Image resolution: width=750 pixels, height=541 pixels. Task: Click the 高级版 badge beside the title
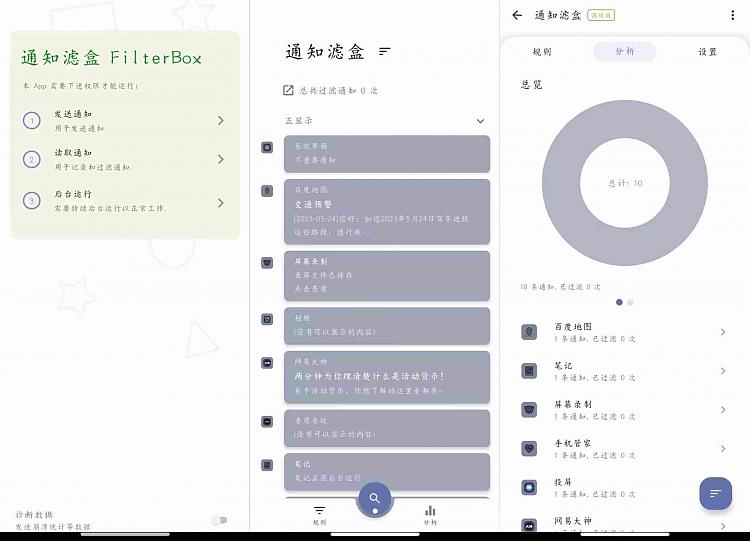[x=601, y=15]
